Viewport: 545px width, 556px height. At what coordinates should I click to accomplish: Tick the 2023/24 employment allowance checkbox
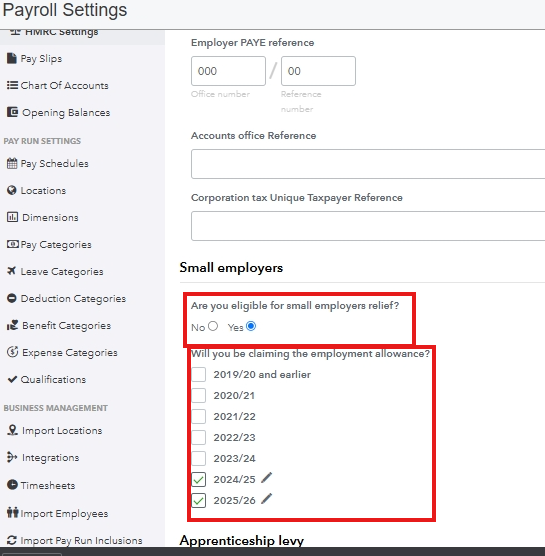coord(199,458)
